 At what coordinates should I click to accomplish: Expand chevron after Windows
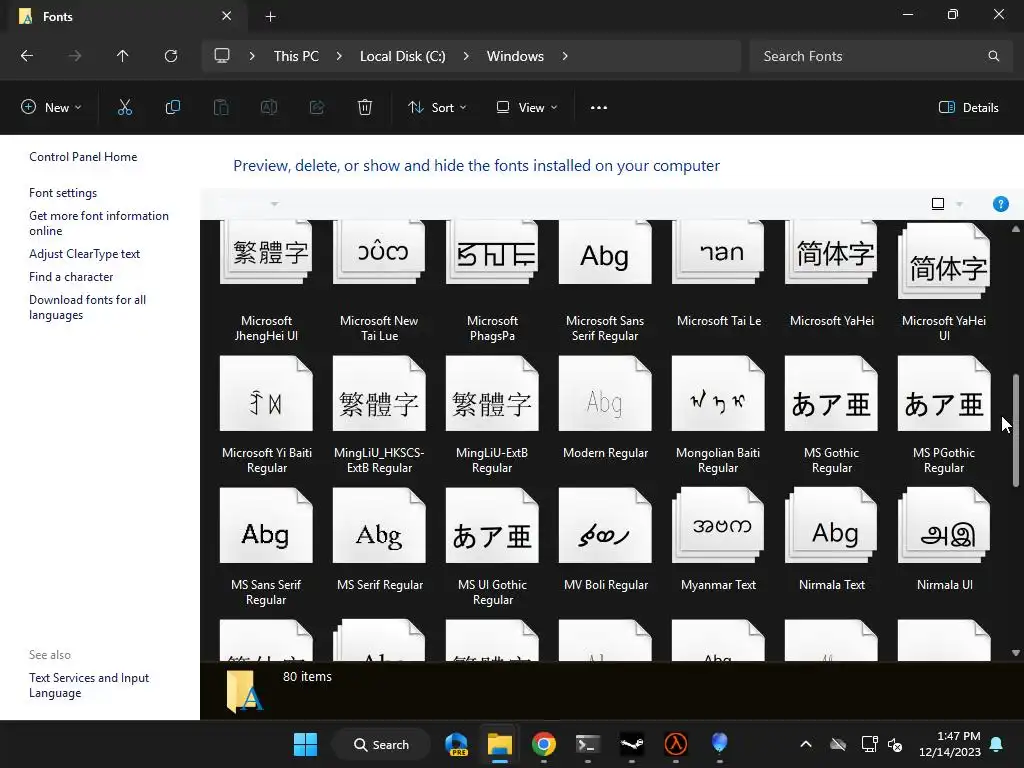click(565, 56)
